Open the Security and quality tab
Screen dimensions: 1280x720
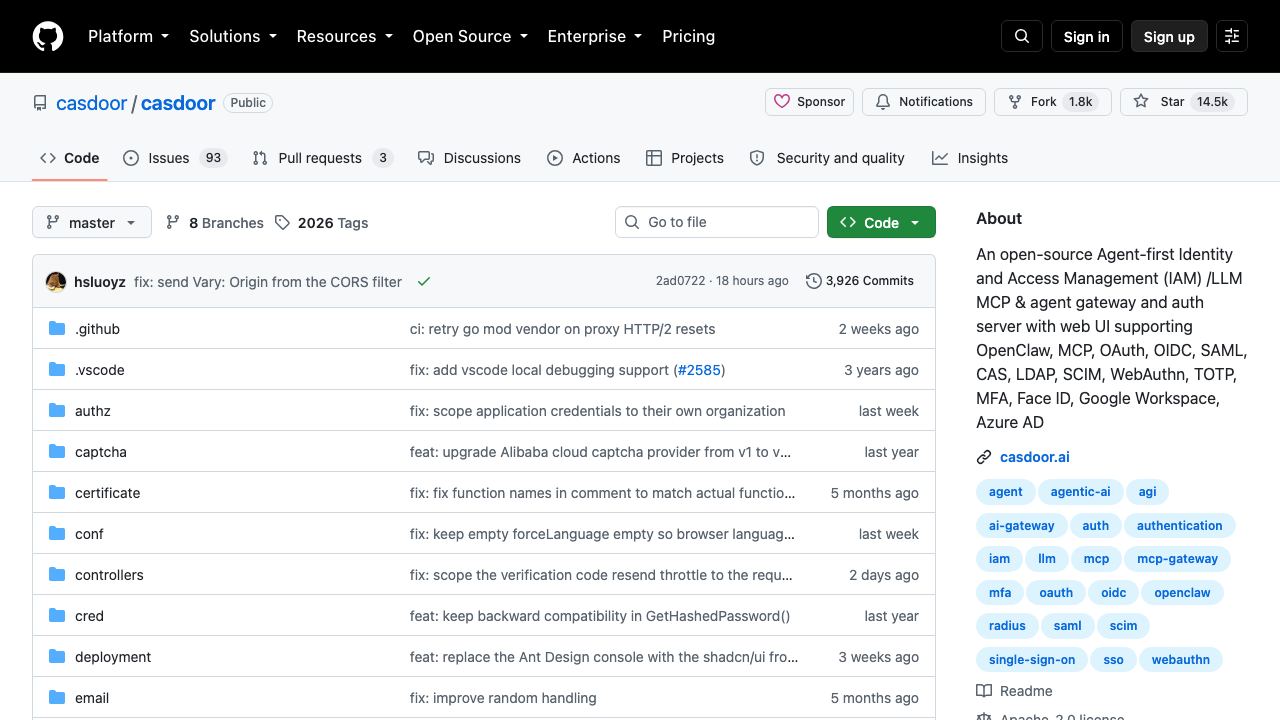pyautogui.click(x=827, y=158)
